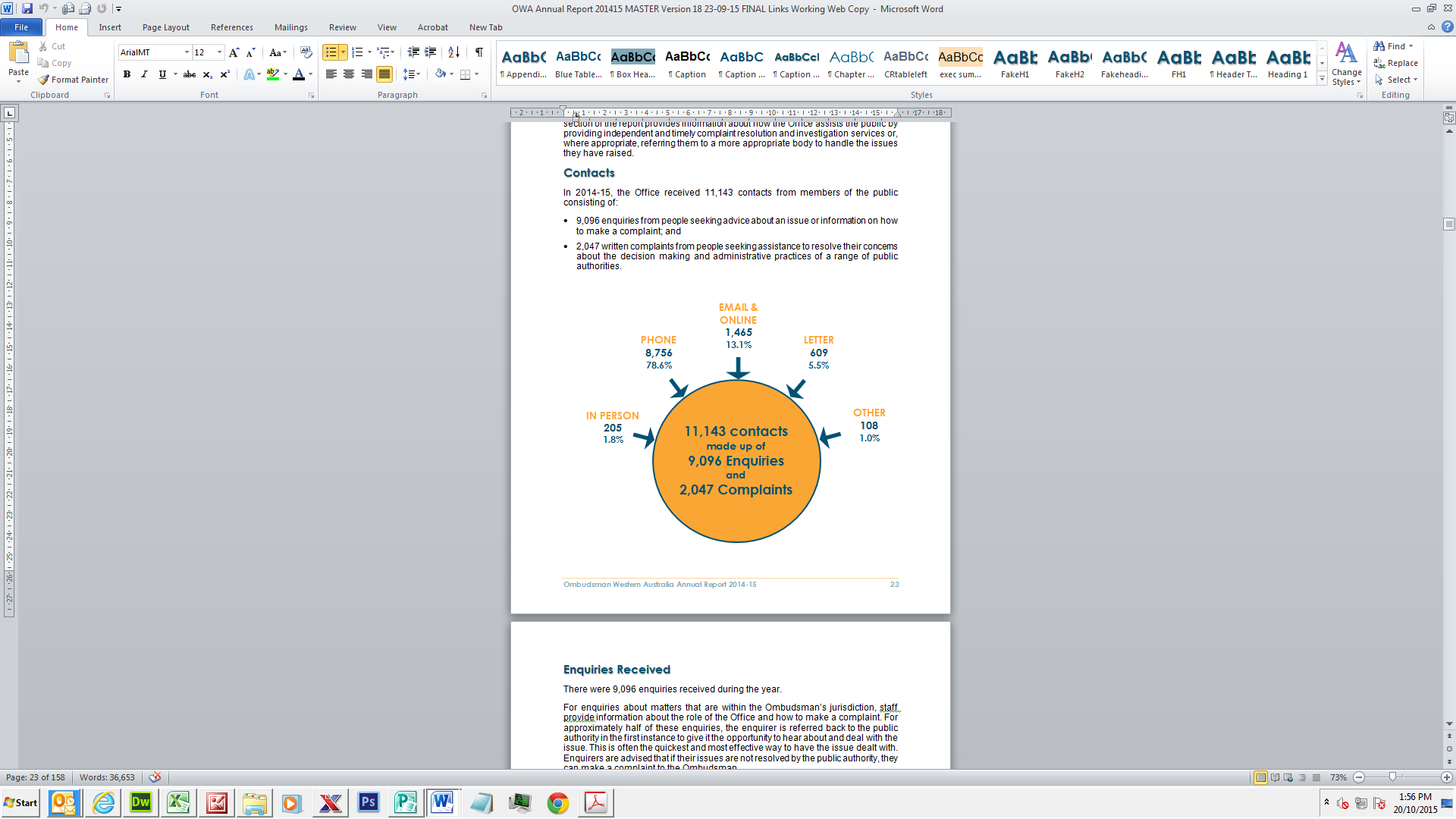This screenshot has width=1456, height=819.
Task: Open the Change Case dropdown
Action: [x=278, y=52]
